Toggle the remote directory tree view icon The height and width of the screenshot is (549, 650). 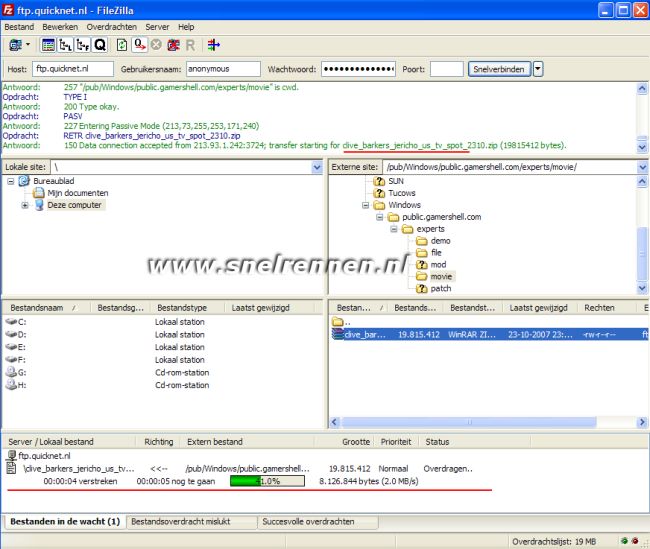[x=82, y=45]
